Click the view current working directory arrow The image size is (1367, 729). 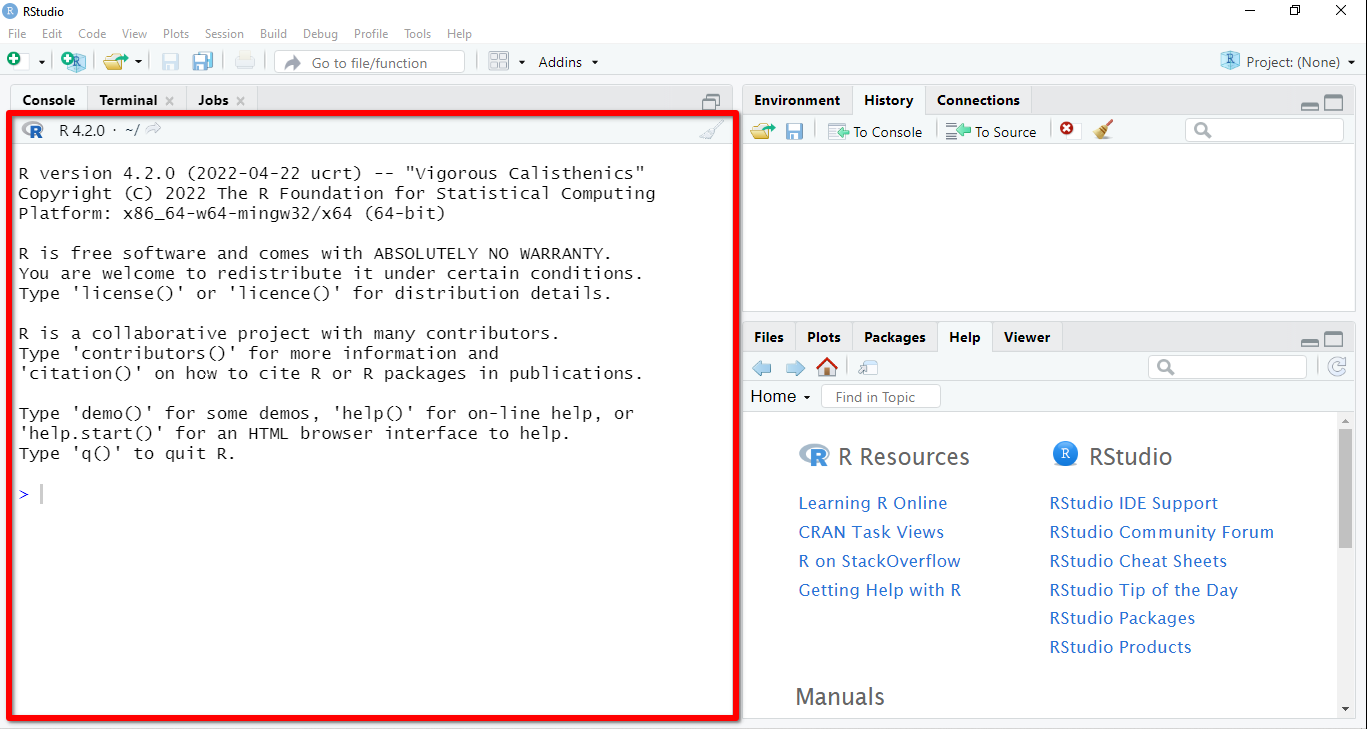click(153, 129)
